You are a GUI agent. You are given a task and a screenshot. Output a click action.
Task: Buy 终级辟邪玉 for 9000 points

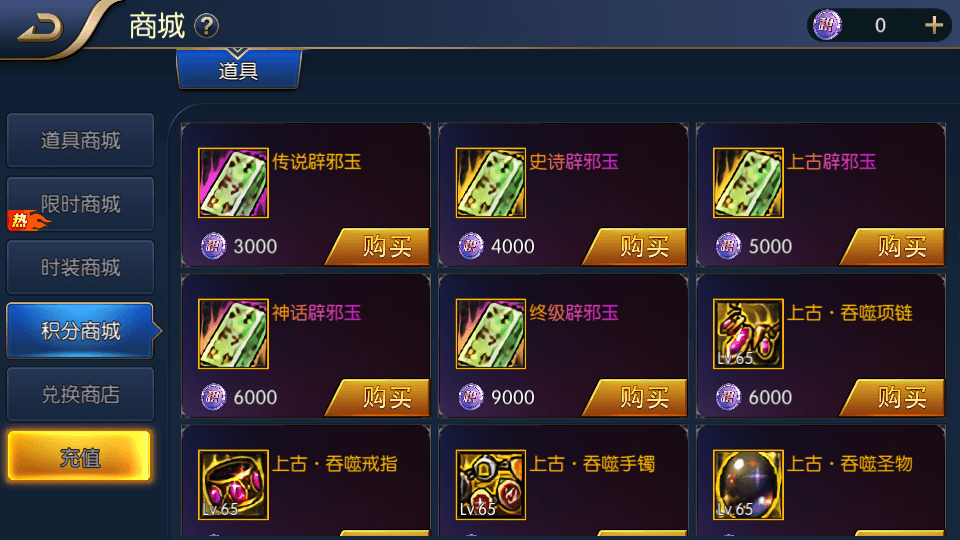[x=635, y=398]
